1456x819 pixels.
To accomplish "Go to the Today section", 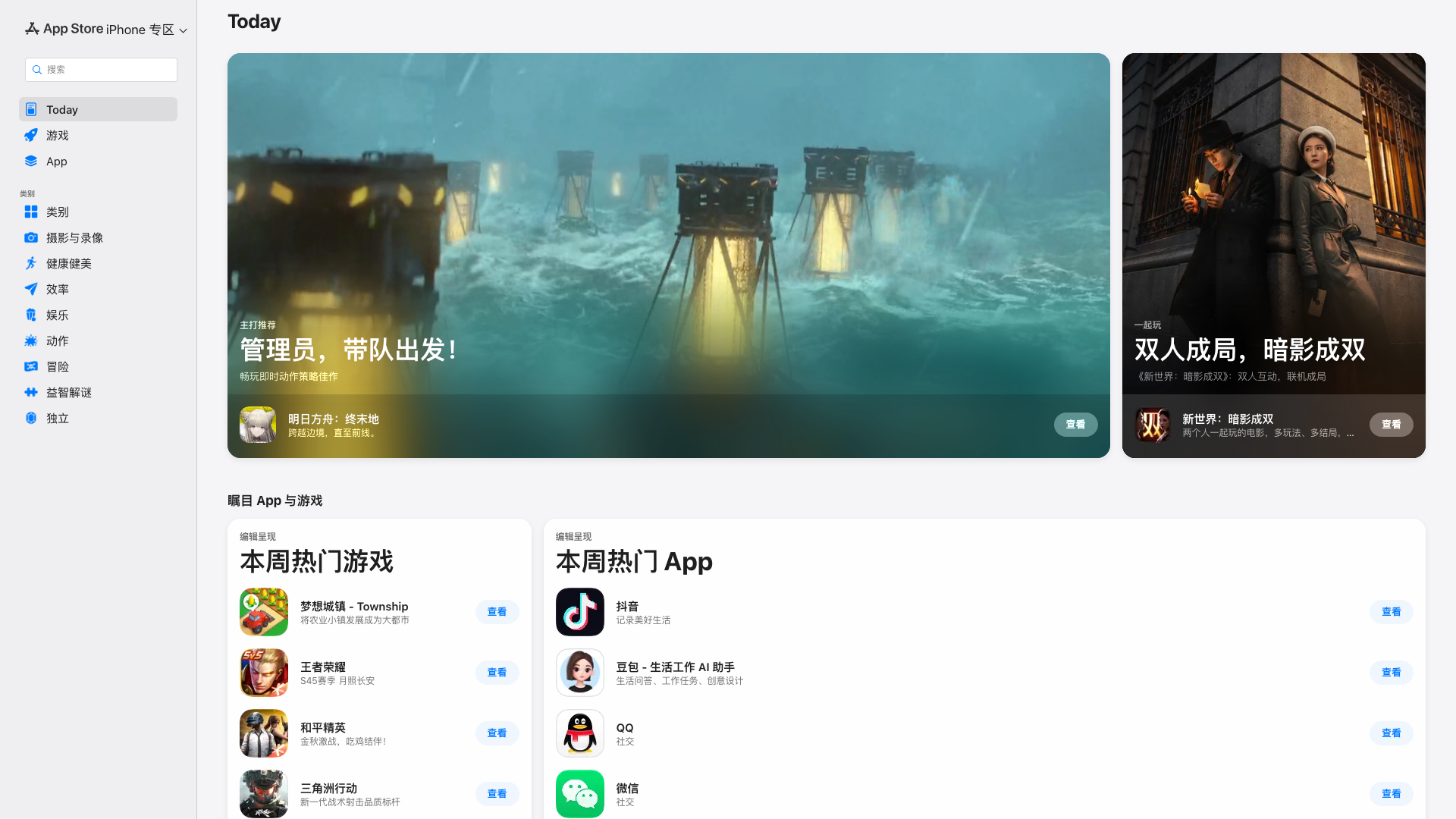I will (x=98, y=110).
